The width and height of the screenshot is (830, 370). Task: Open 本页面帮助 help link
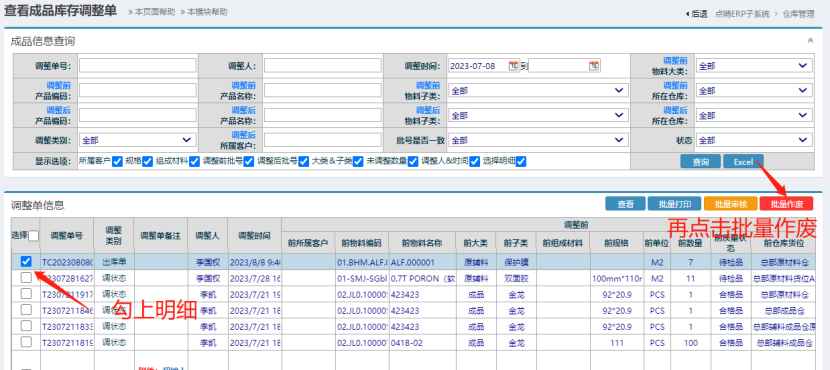click(155, 12)
